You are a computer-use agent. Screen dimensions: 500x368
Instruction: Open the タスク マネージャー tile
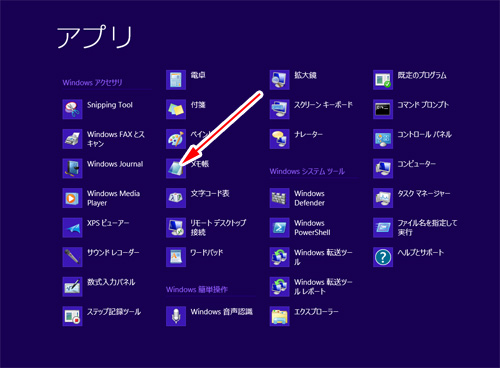point(412,198)
